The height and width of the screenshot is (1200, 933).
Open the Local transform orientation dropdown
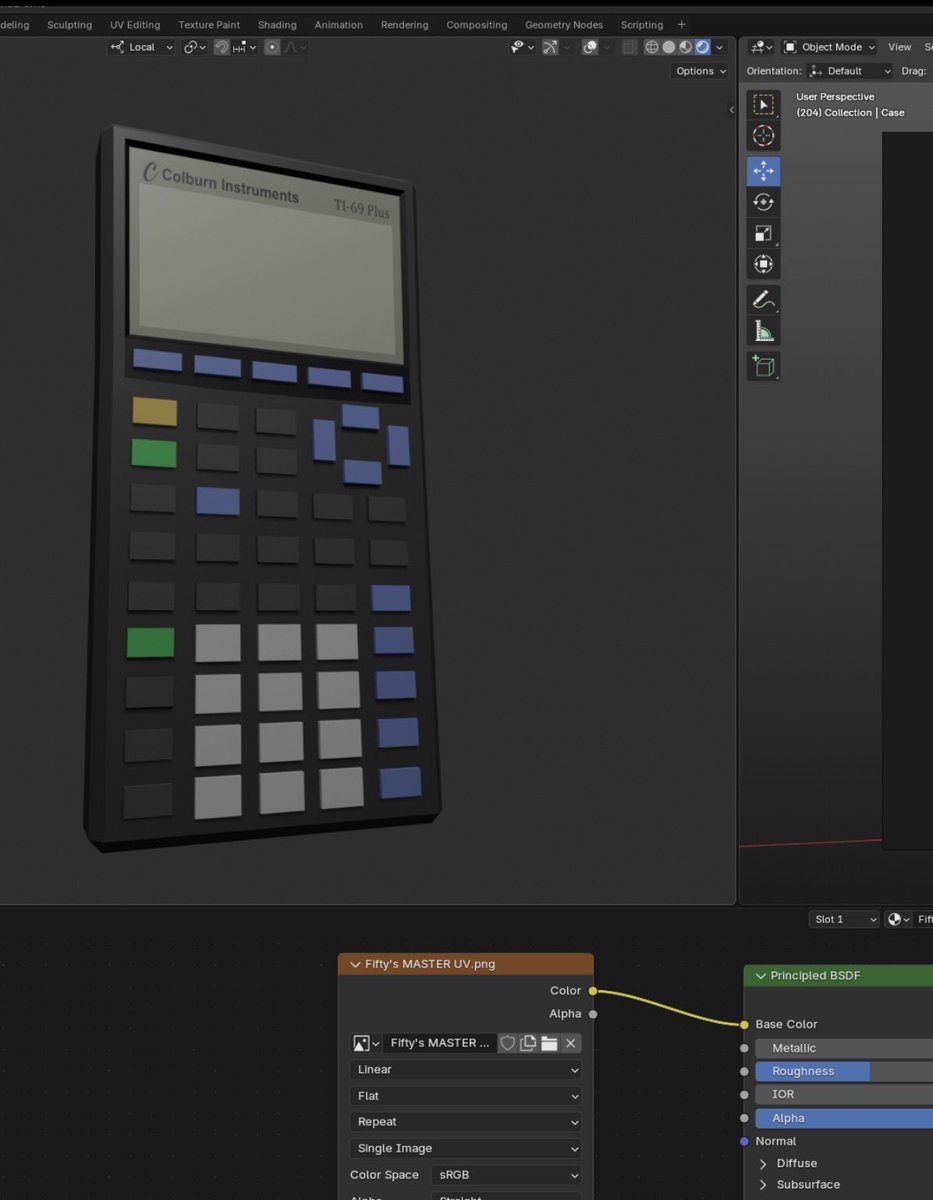tap(142, 47)
